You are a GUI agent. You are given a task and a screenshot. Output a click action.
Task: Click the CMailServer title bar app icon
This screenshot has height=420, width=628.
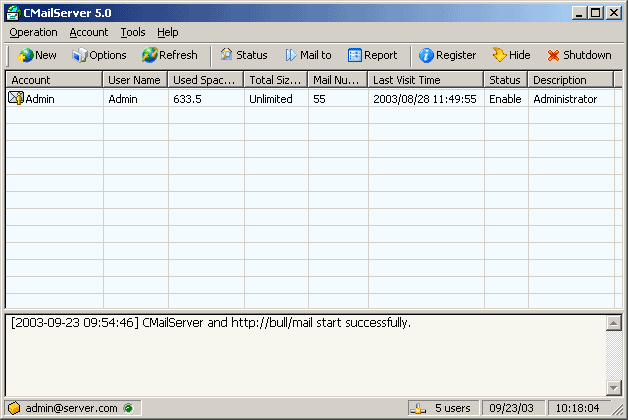(x=13, y=13)
